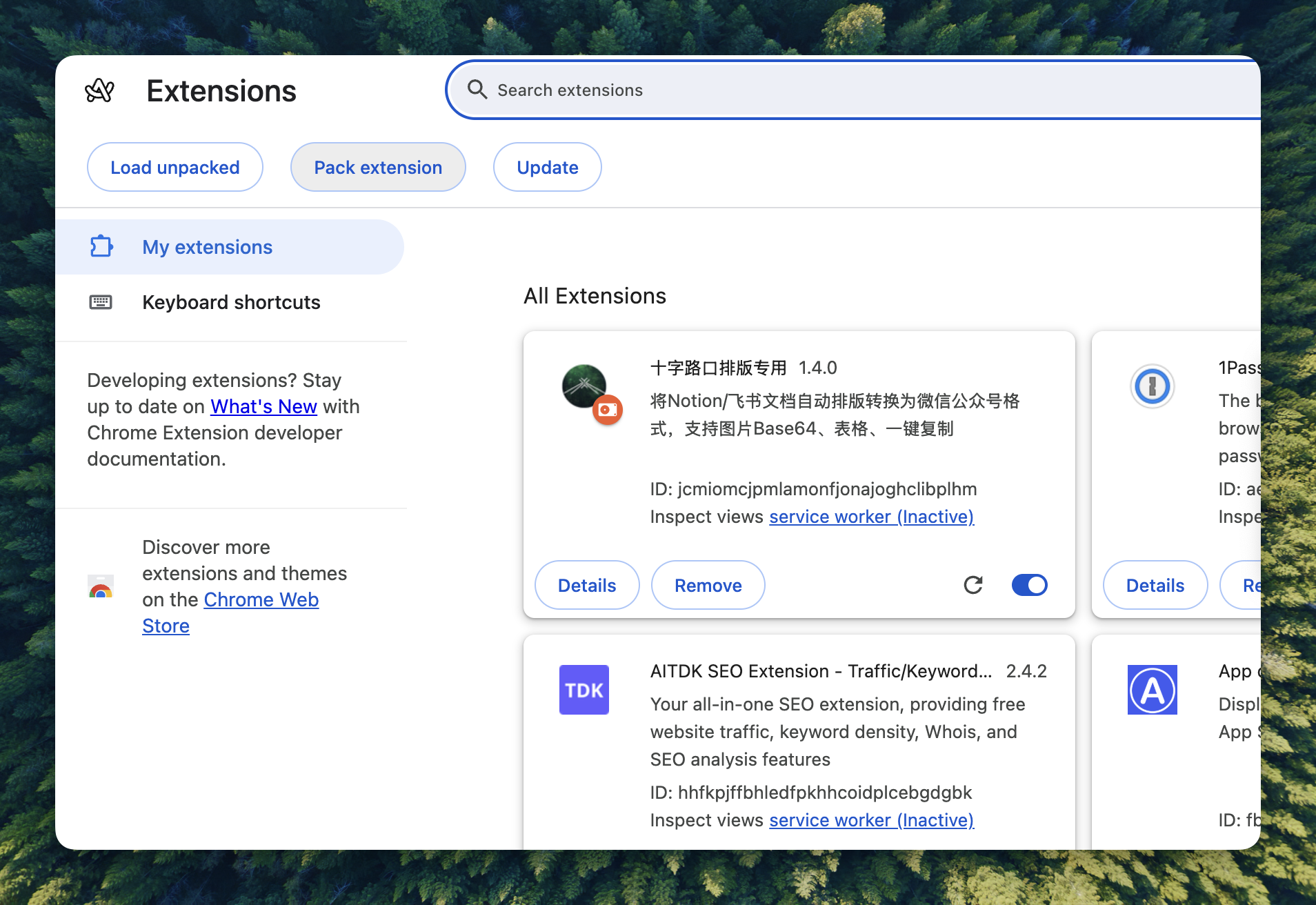Screen dimensions: 1316x905
Task: Click the ID hhfkpjffbhledfpkhhcoidplcebgdgbk text
Action: coord(811,793)
